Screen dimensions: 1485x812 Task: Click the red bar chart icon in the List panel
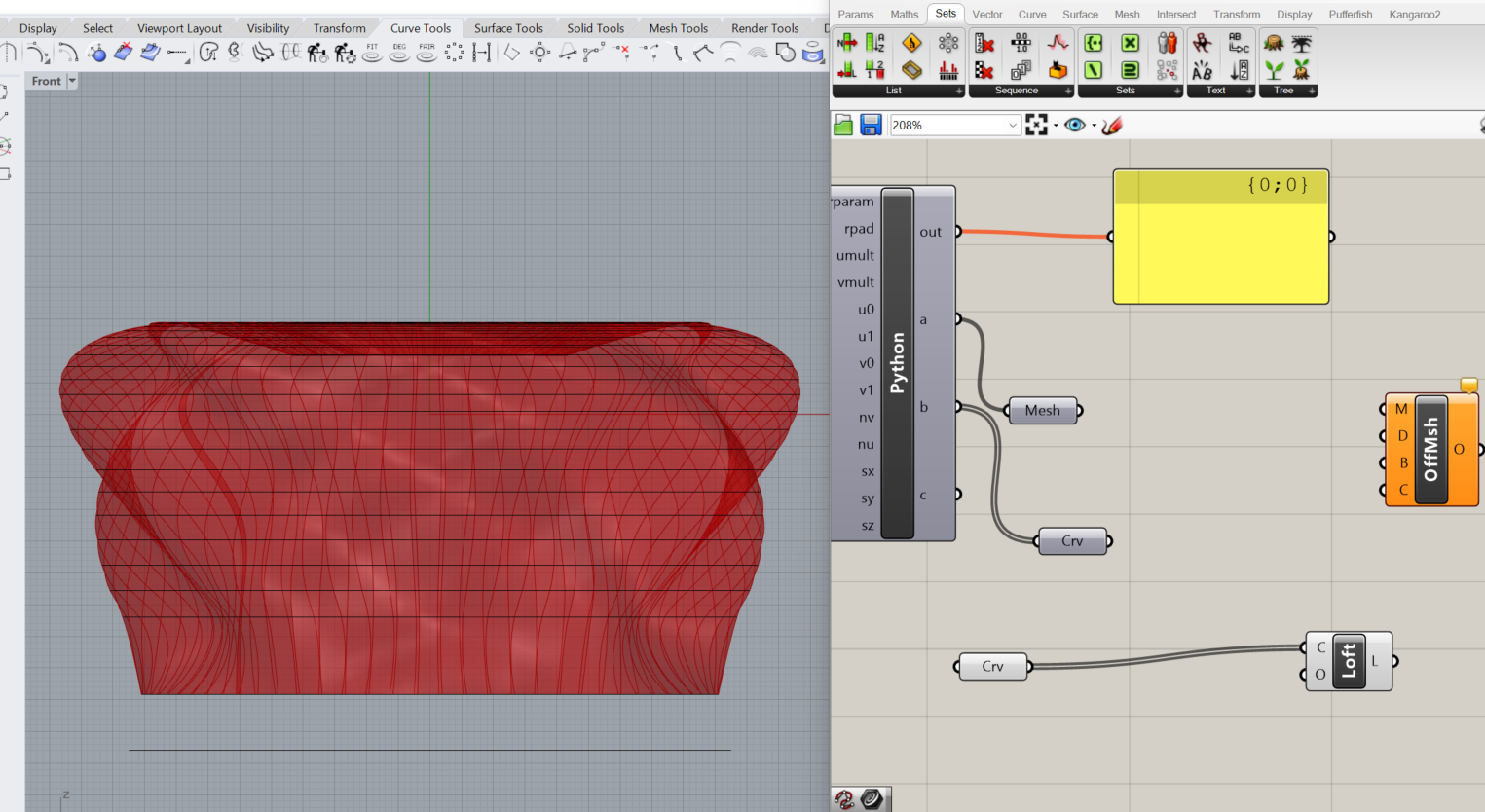pos(947,69)
